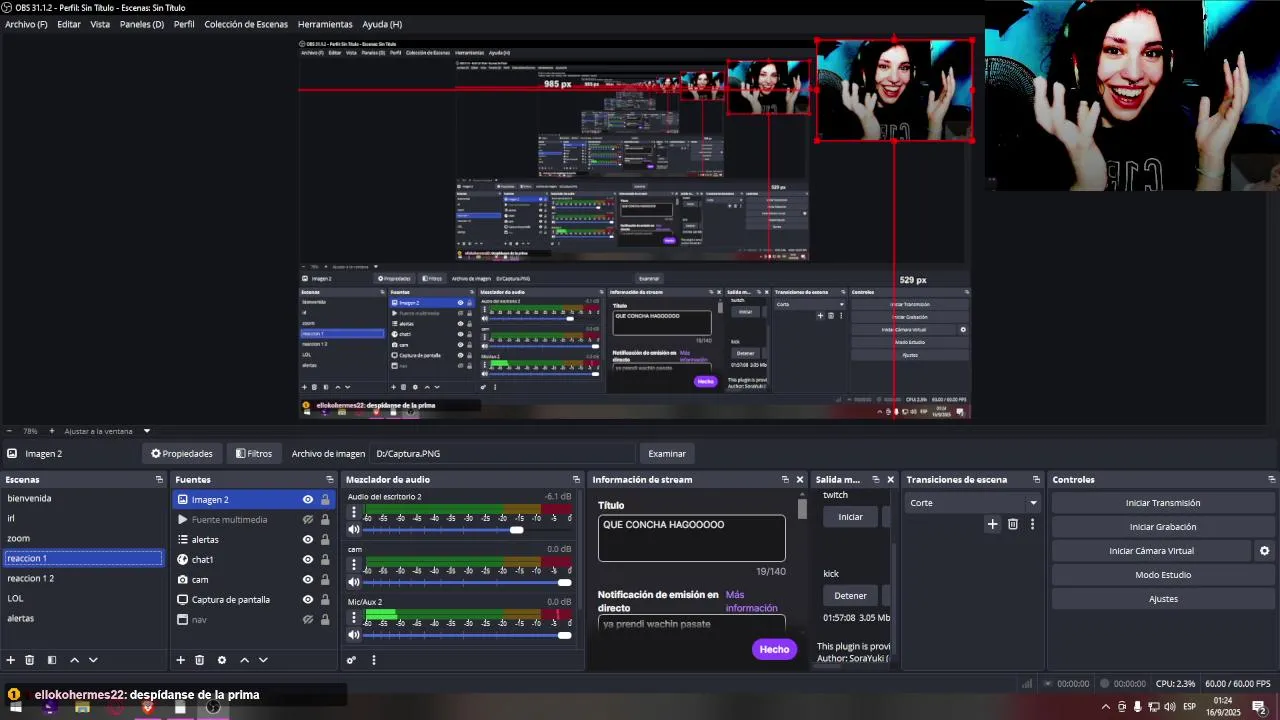The width and height of the screenshot is (1280, 720).
Task: Click the stream Título text field
Action: [692, 538]
